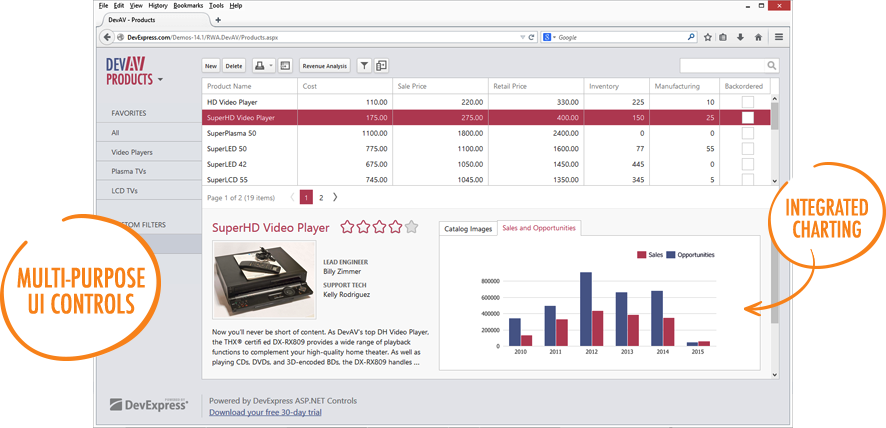886x428 pixels.
Task: Click the Download your free 30-day trial link
Action: click(264, 412)
